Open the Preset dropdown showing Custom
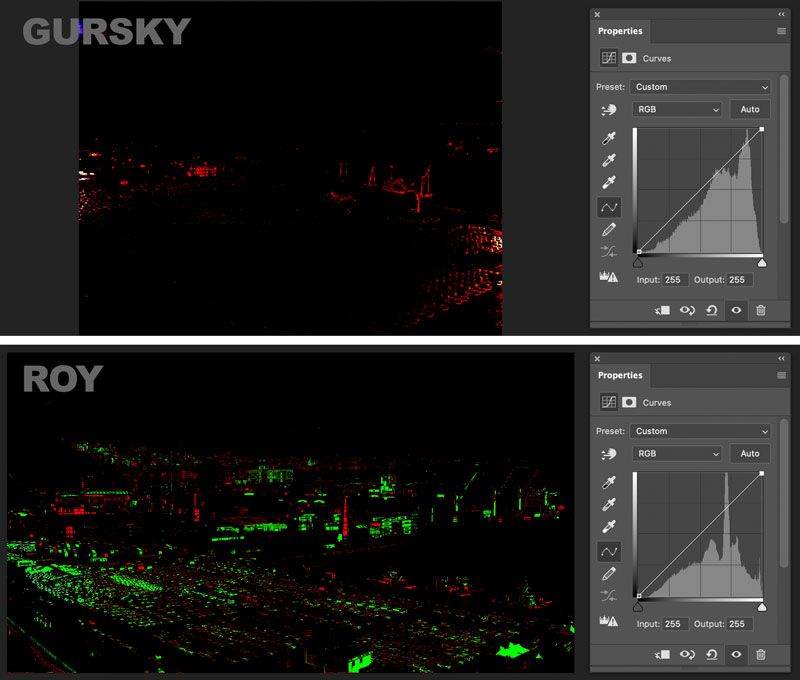This screenshot has width=800, height=680. point(700,87)
